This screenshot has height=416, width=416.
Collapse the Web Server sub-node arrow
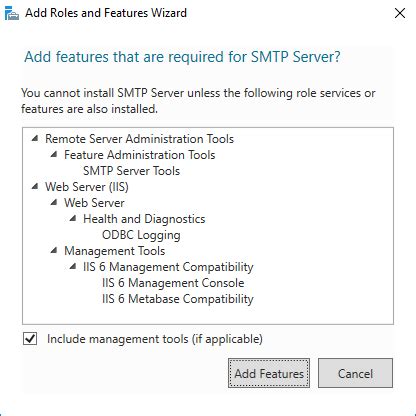[54, 202]
